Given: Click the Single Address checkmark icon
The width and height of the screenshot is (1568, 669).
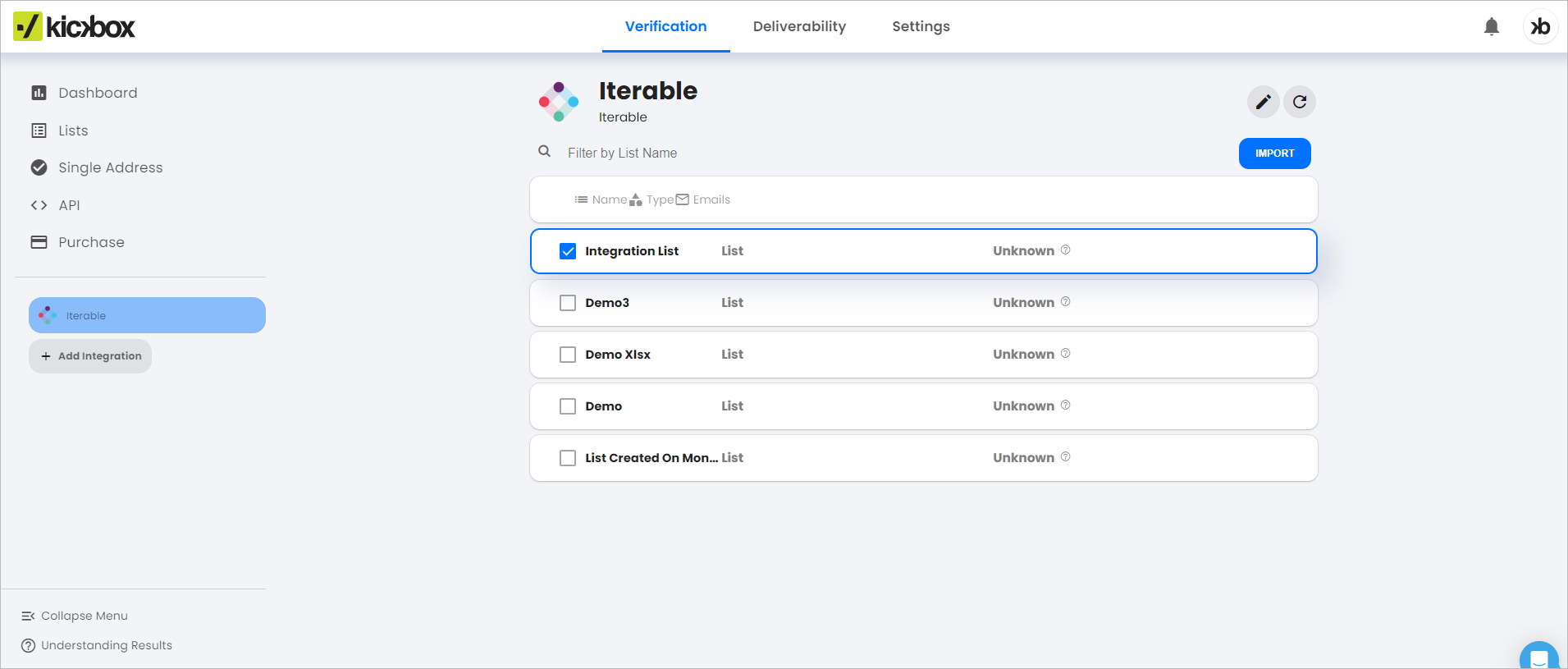Looking at the screenshot, I should (39, 167).
